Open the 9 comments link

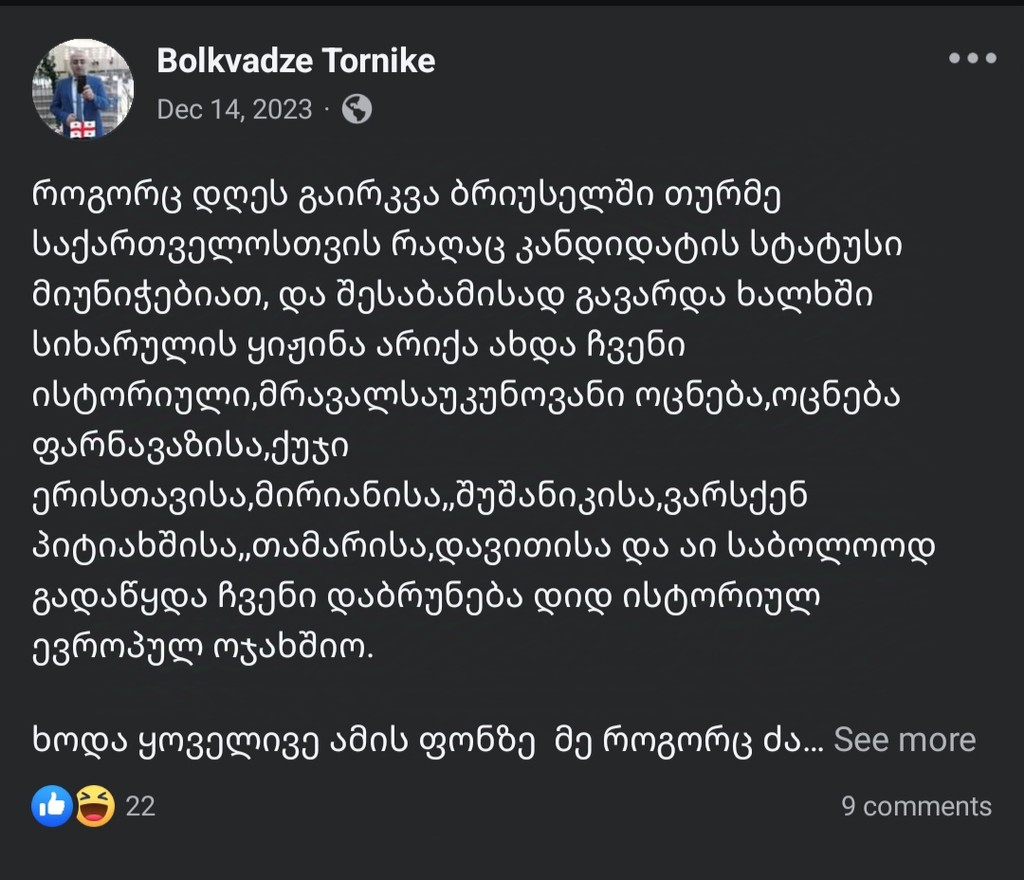(x=916, y=806)
